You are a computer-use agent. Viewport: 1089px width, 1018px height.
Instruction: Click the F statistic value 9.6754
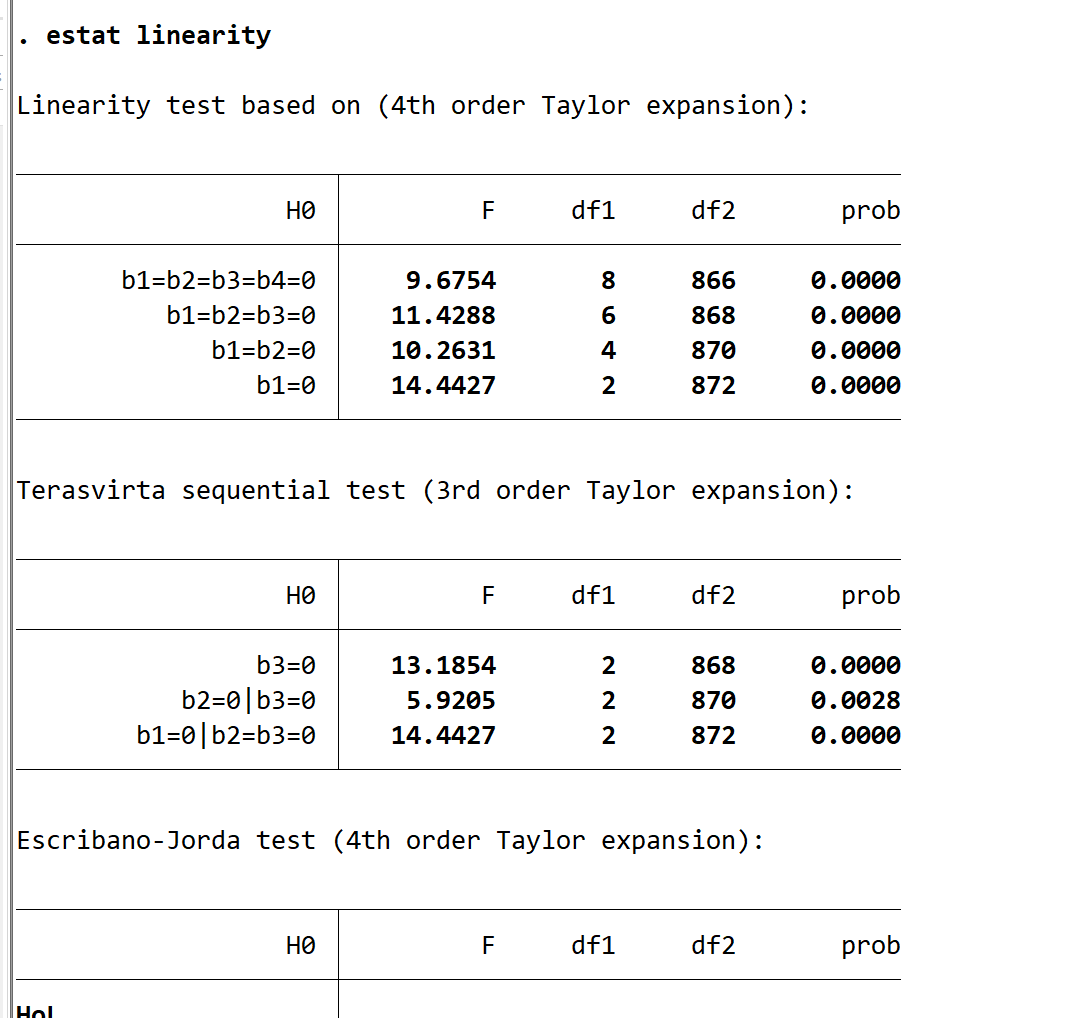(451, 281)
